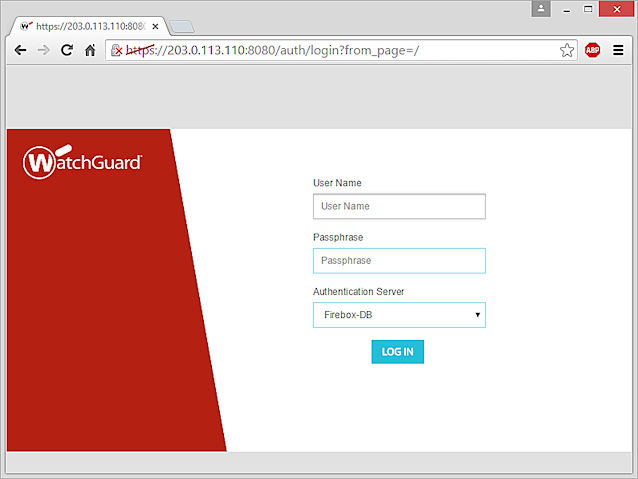Expand the Authentication Server dropdown
The width and height of the screenshot is (638, 479).
point(399,315)
